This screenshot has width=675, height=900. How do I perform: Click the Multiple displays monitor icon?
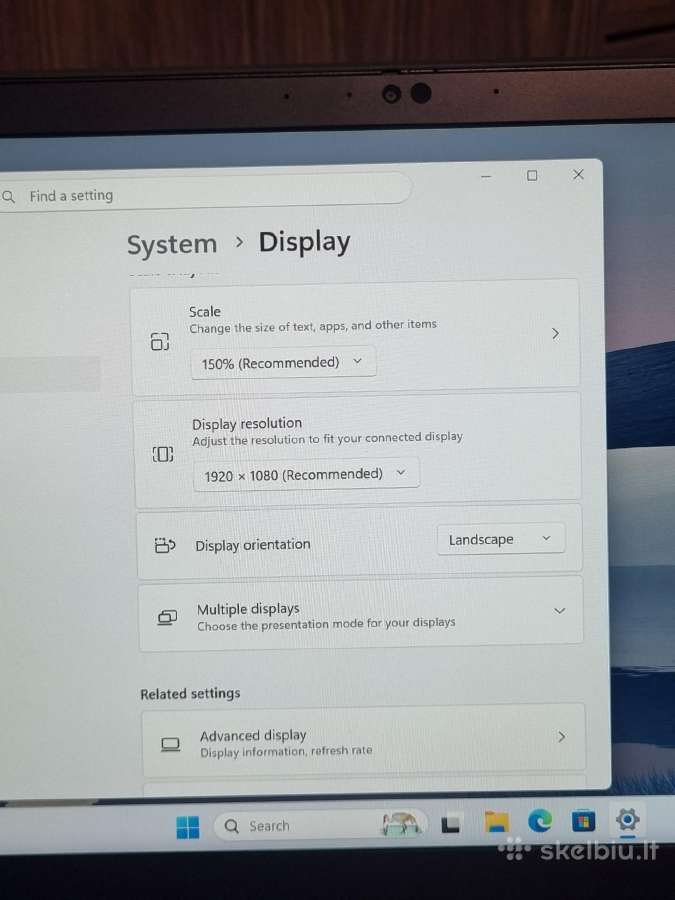(167, 617)
